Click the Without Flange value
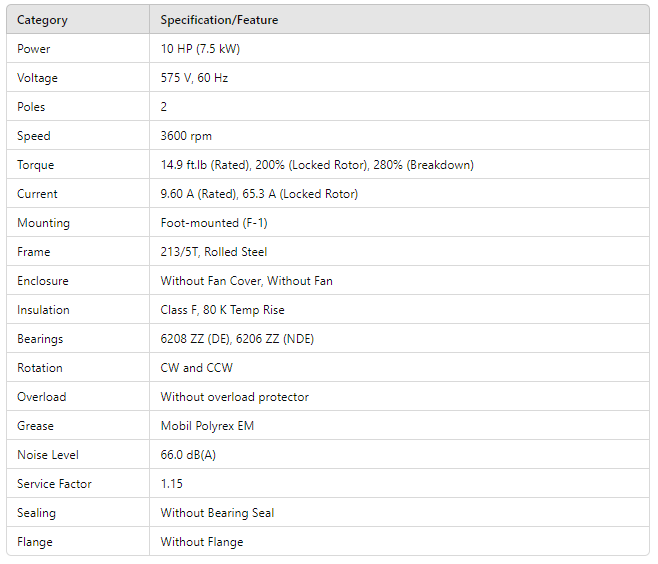The image size is (658, 564). pos(201,542)
